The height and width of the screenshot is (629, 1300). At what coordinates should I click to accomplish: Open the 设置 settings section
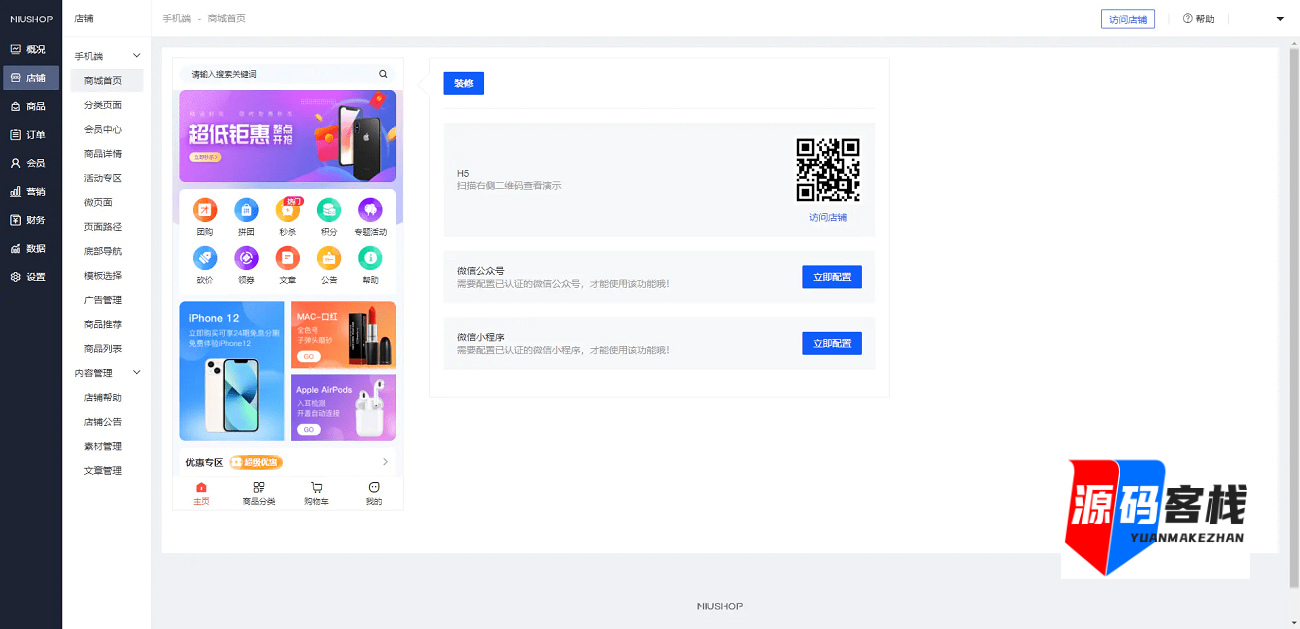point(29,277)
